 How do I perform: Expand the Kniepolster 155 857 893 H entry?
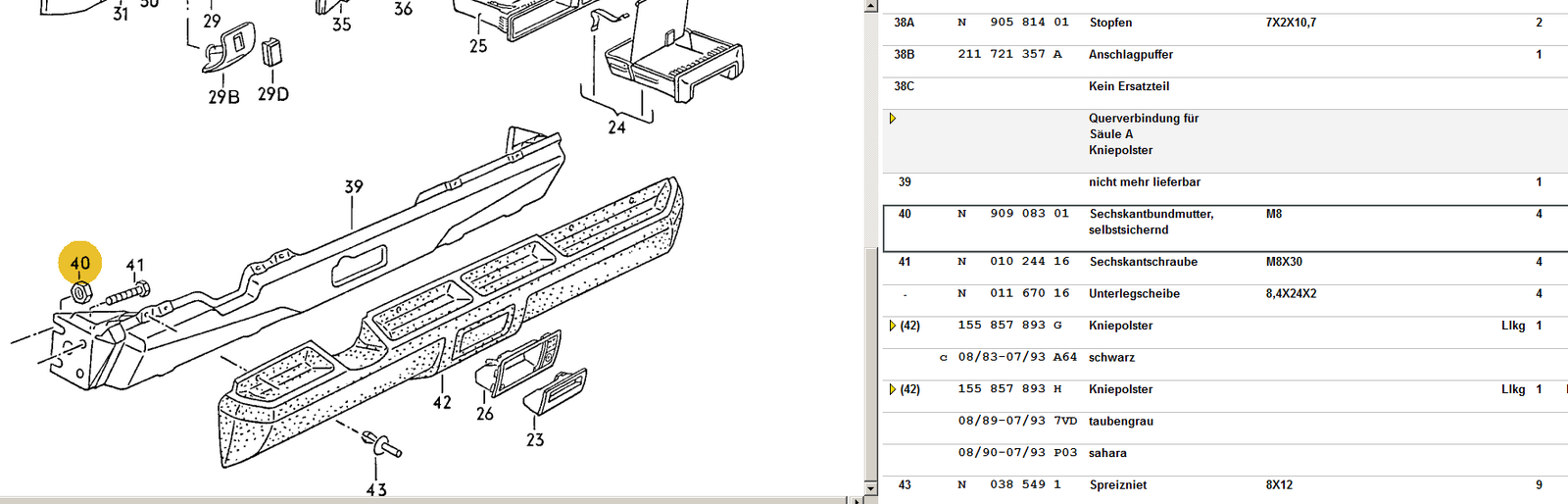click(x=893, y=389)
